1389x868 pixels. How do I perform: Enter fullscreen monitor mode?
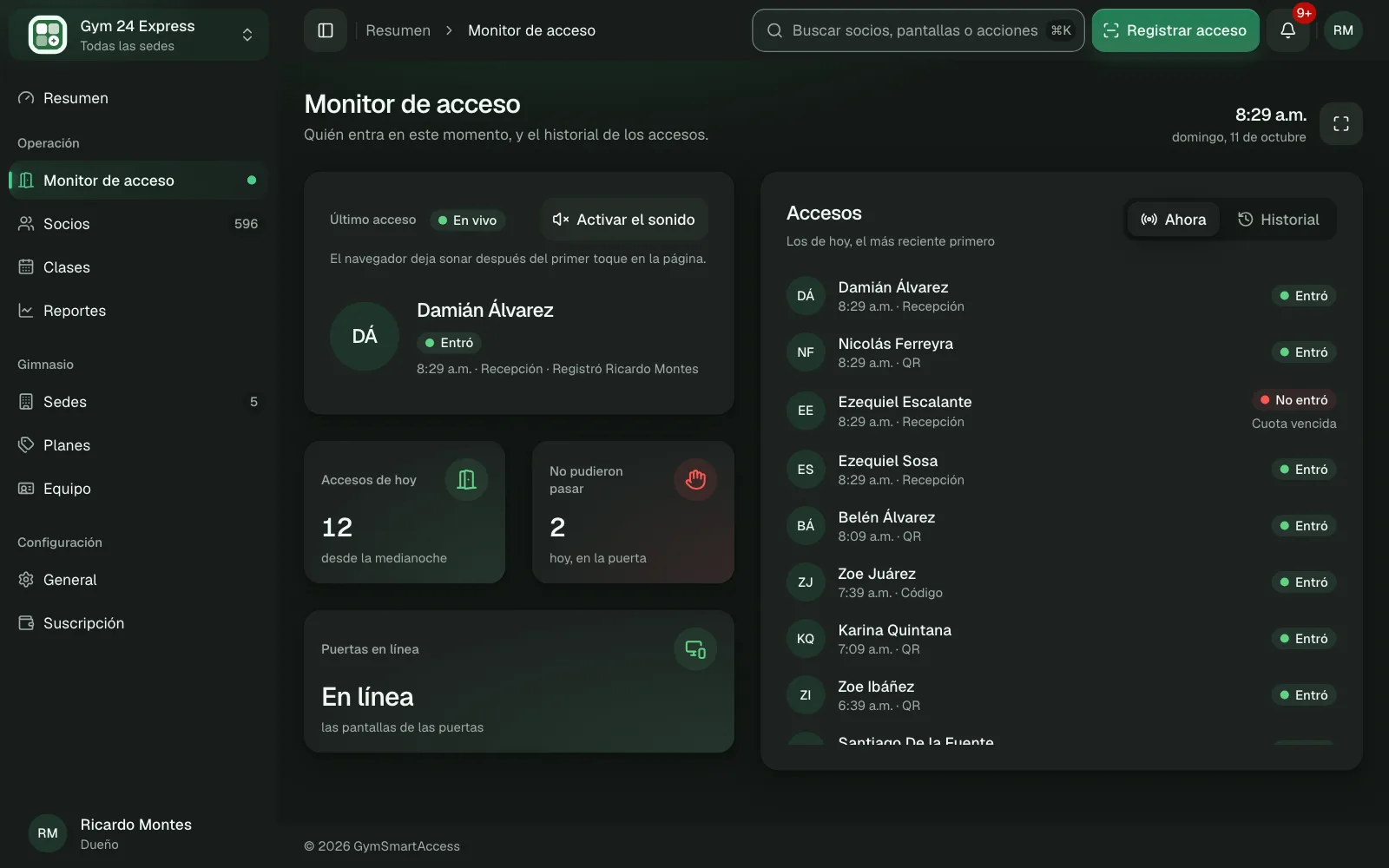point(1341,124)
